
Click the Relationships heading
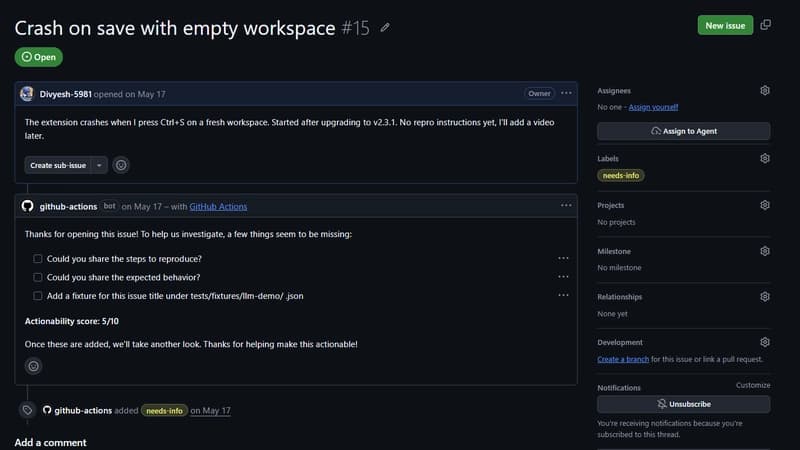(x=619, y=296)
